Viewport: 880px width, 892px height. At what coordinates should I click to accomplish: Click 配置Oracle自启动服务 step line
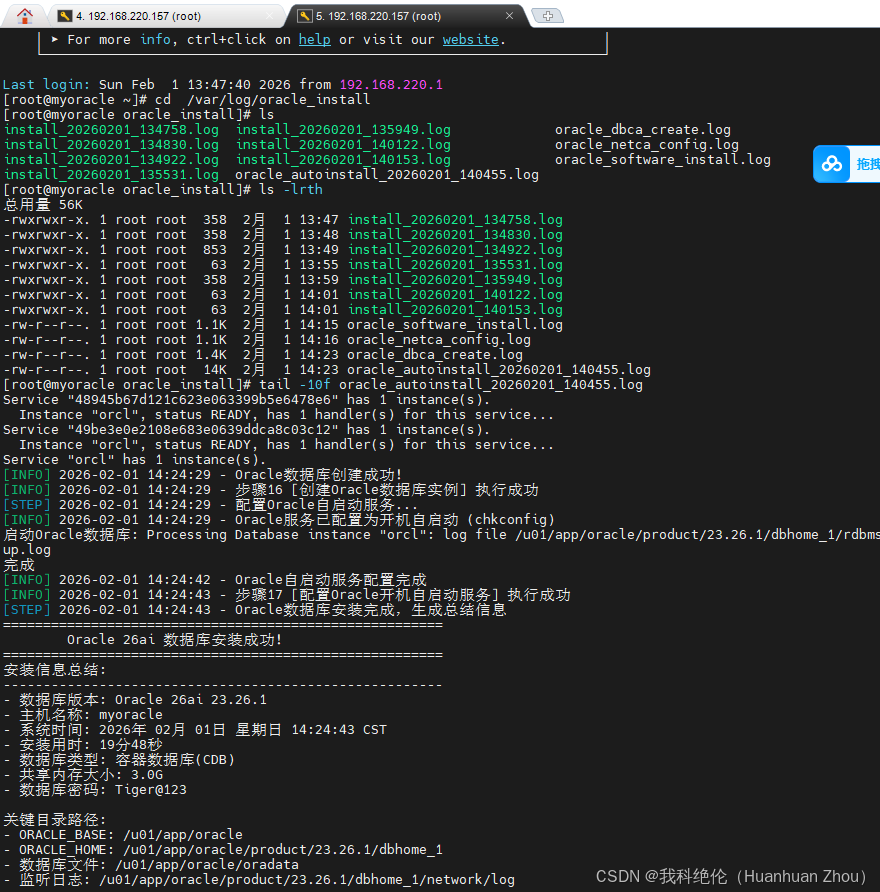210,505
